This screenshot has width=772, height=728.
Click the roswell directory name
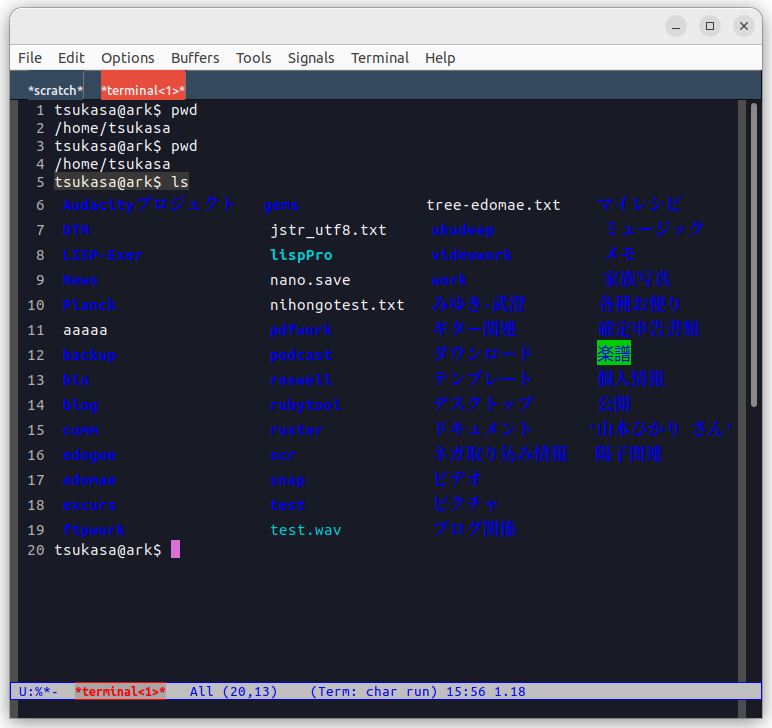tap(301, 380)
